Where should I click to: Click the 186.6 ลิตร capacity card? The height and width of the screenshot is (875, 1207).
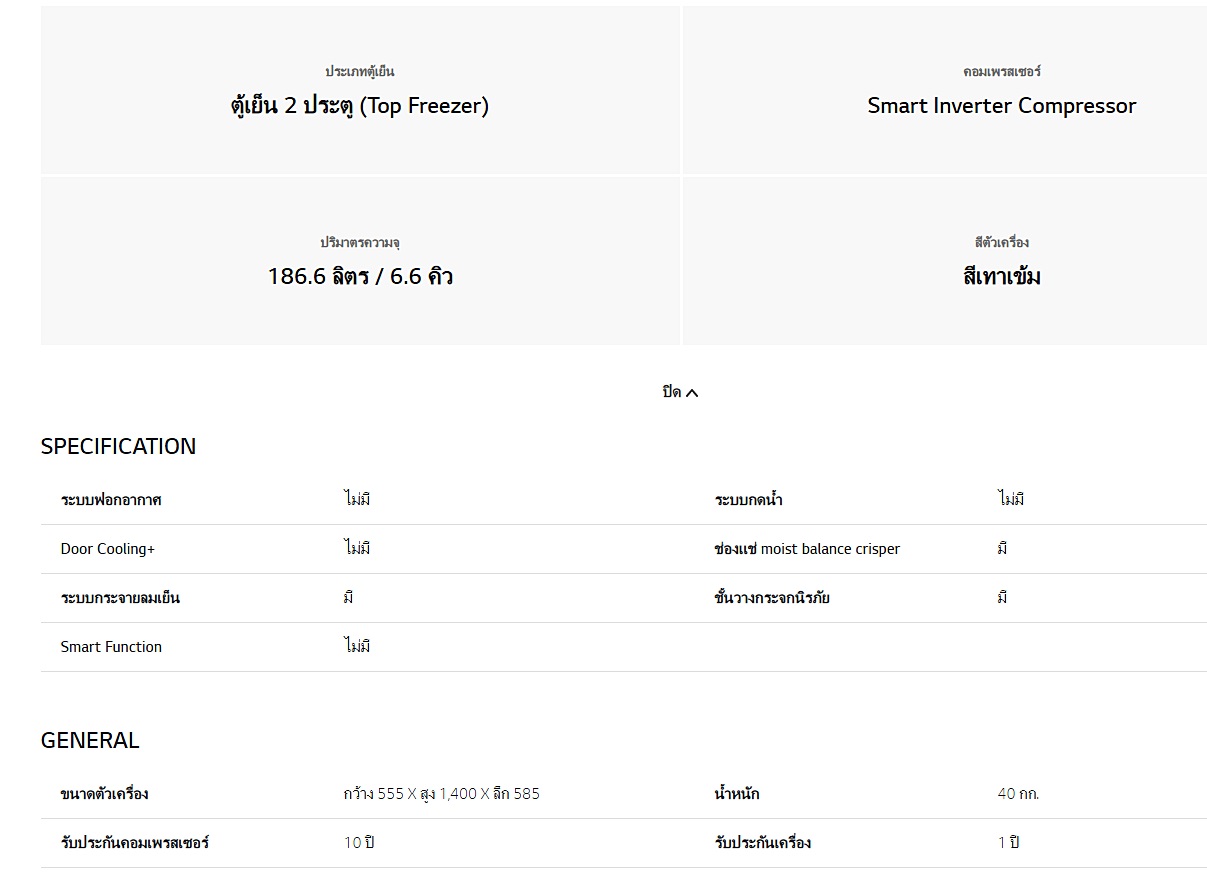[360, 261]
